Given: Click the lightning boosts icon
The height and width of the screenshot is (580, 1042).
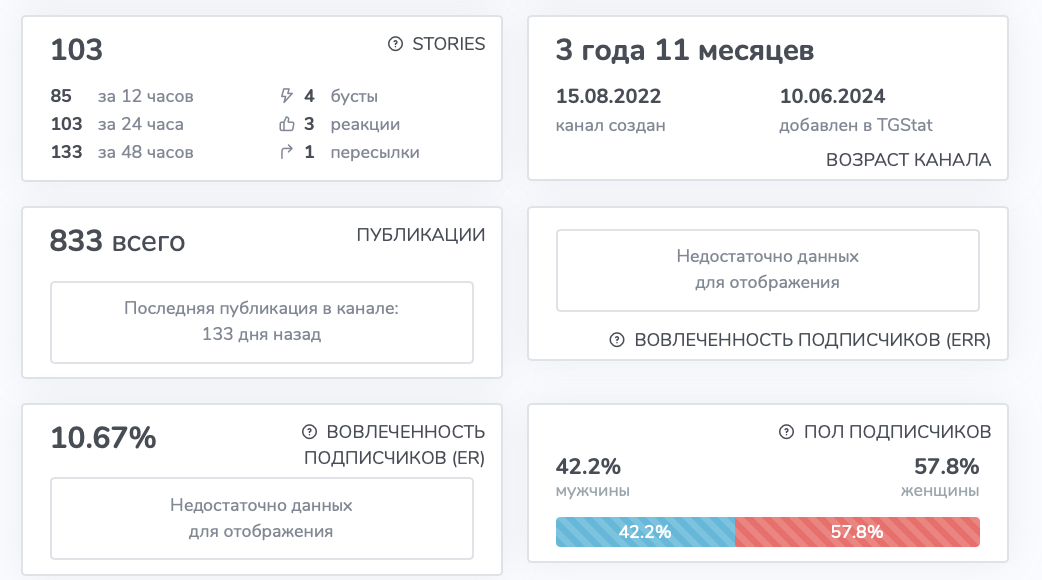Looking at the screenshot, I should 286,96.
